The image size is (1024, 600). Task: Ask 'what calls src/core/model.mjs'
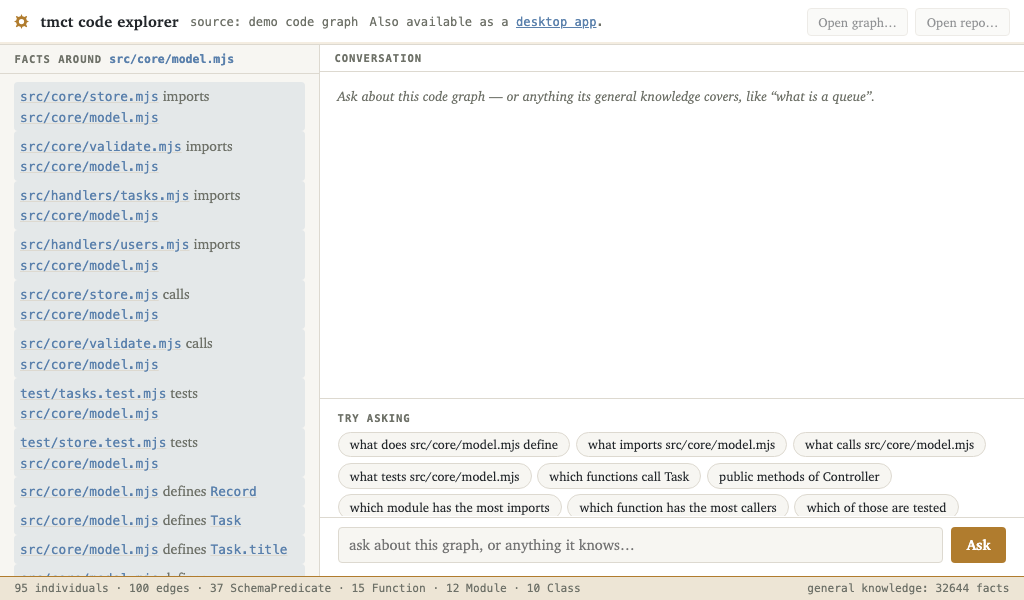tap(889, 445)
